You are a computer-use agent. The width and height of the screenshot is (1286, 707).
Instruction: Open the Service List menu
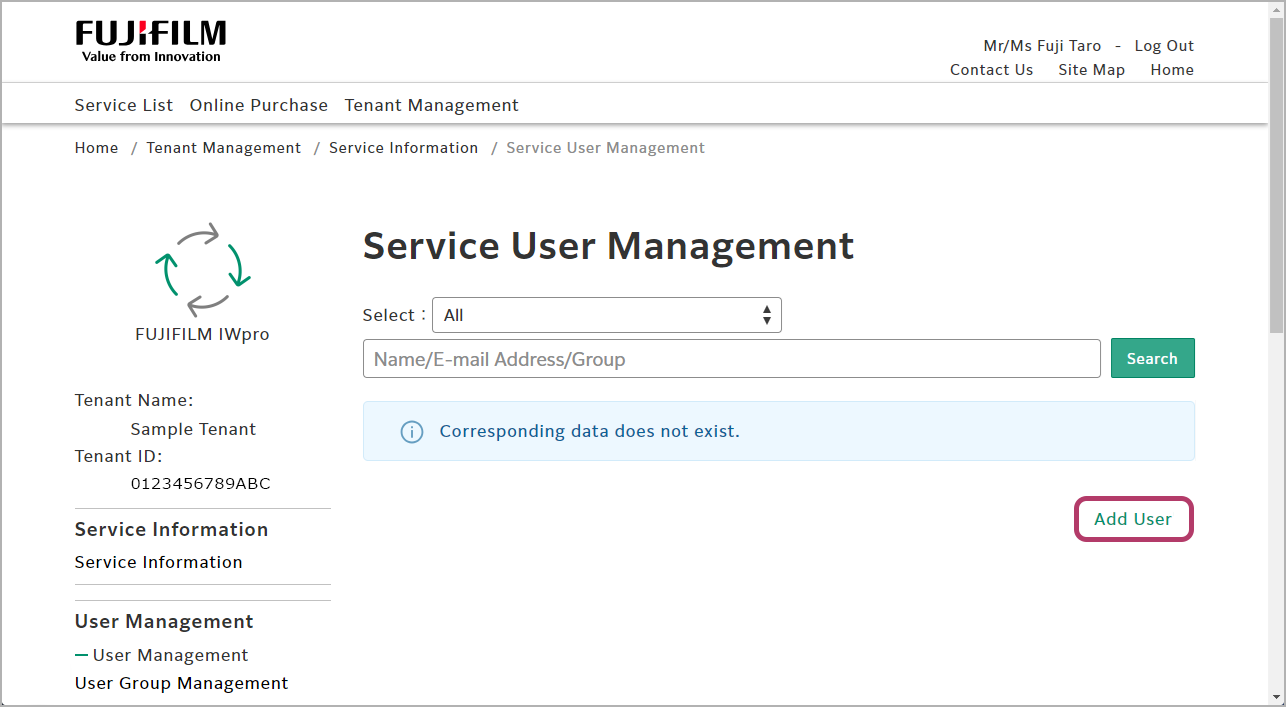coord(124,105)
